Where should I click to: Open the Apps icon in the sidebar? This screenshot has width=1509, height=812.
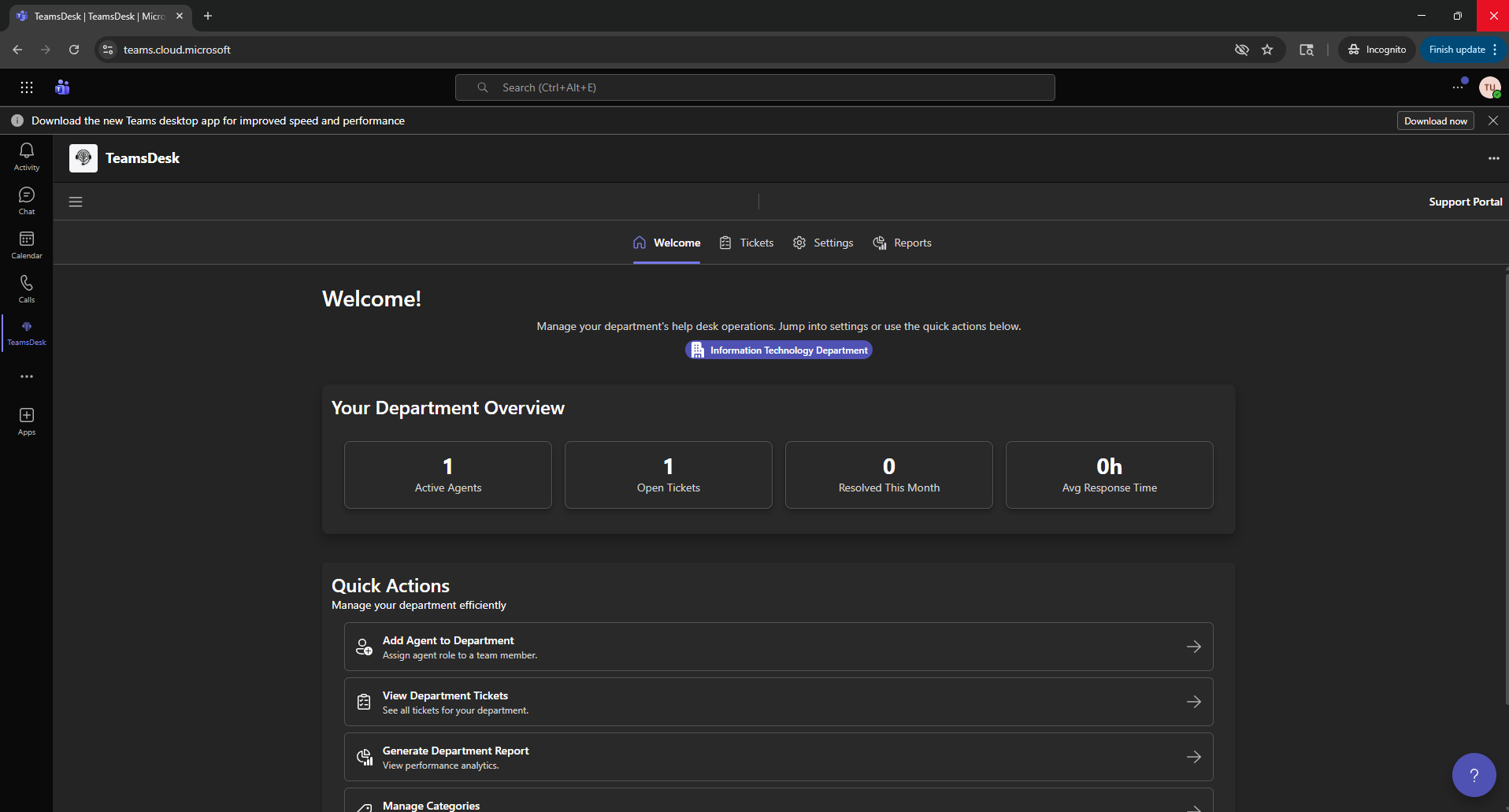tap(26, 421)
